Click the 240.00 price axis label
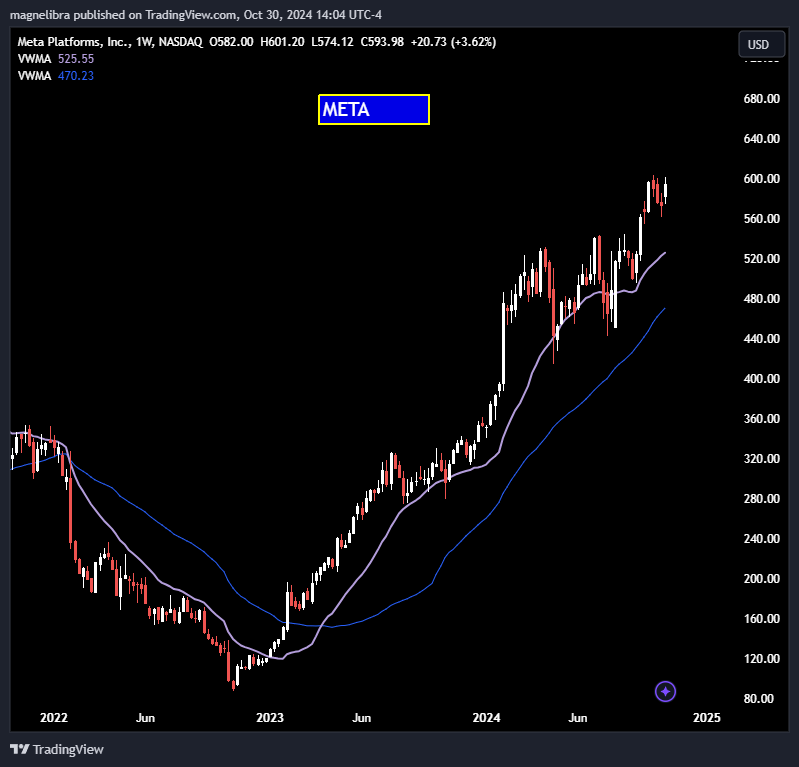Screen dimensions: 799x767 coord(761,539)
